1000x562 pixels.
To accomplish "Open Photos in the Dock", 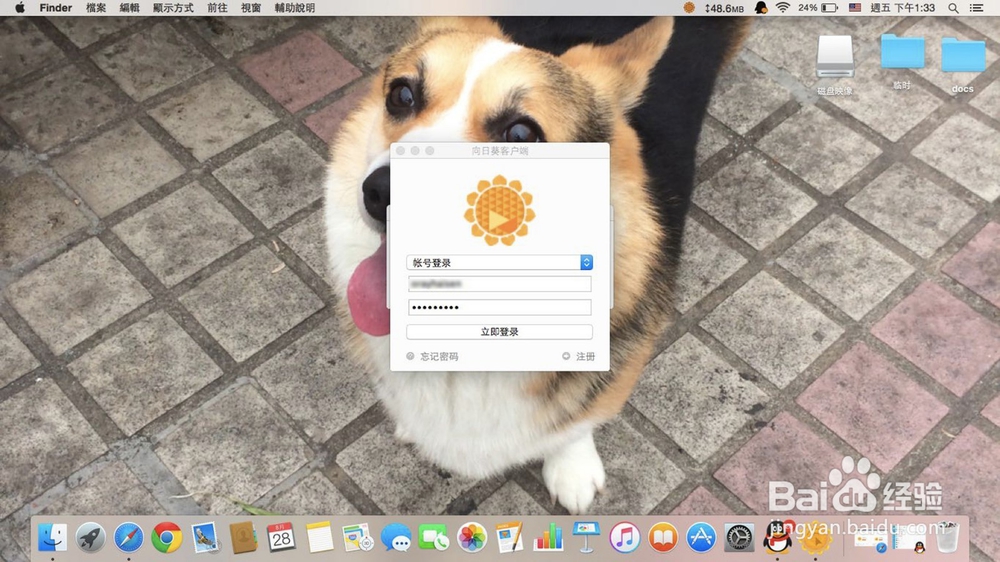I will pos(472,537).
